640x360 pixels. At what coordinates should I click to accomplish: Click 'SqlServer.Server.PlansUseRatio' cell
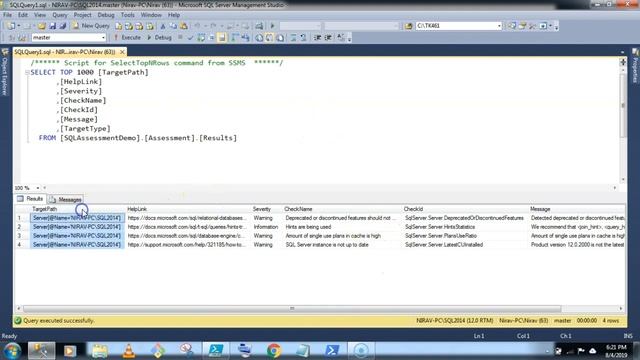465,236
